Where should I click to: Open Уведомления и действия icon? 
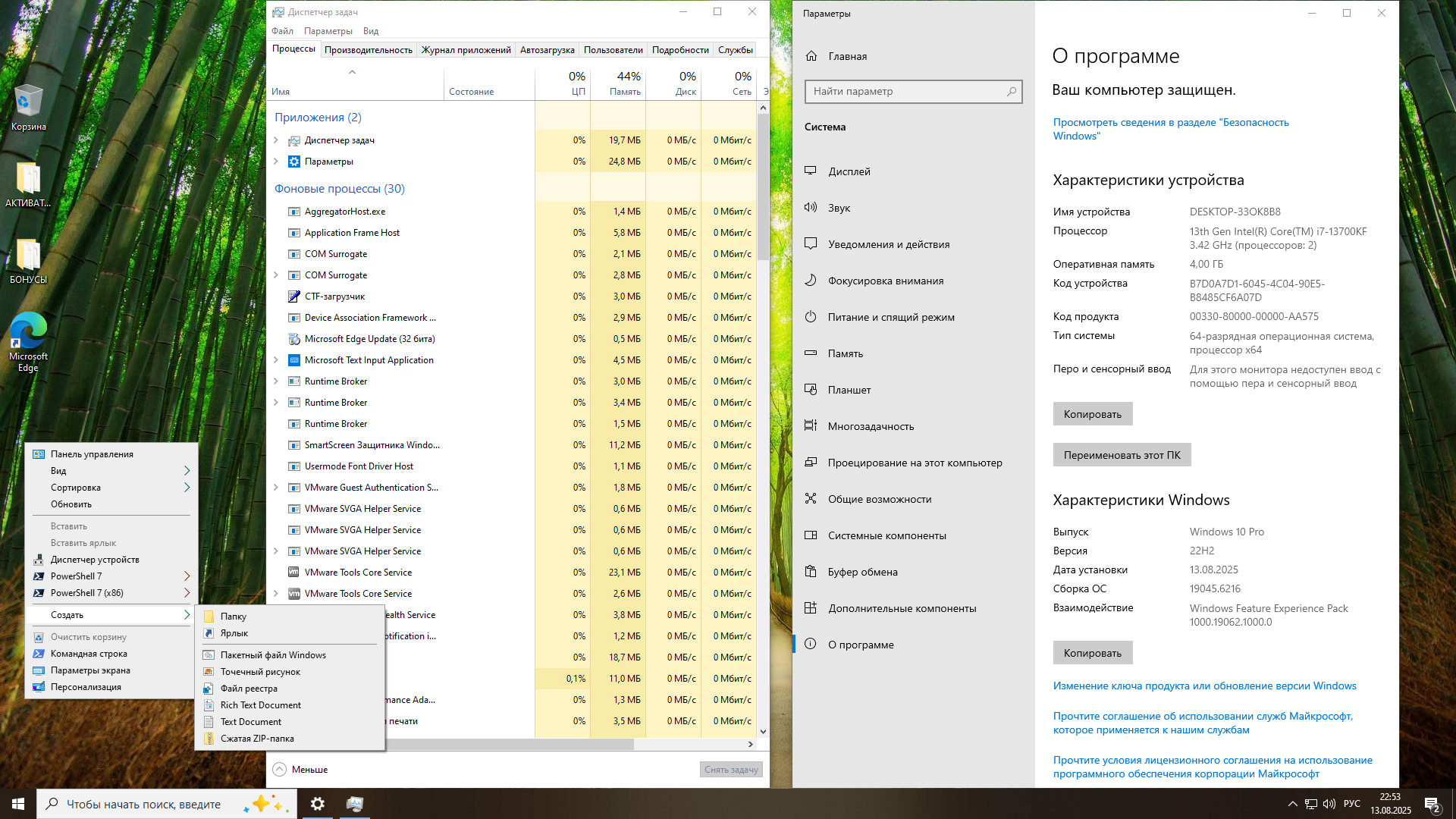pos(811,244)
